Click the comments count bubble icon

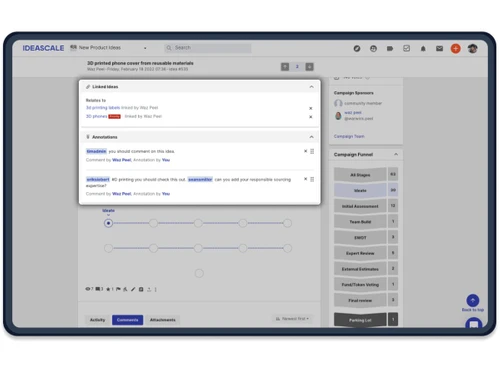98,289
